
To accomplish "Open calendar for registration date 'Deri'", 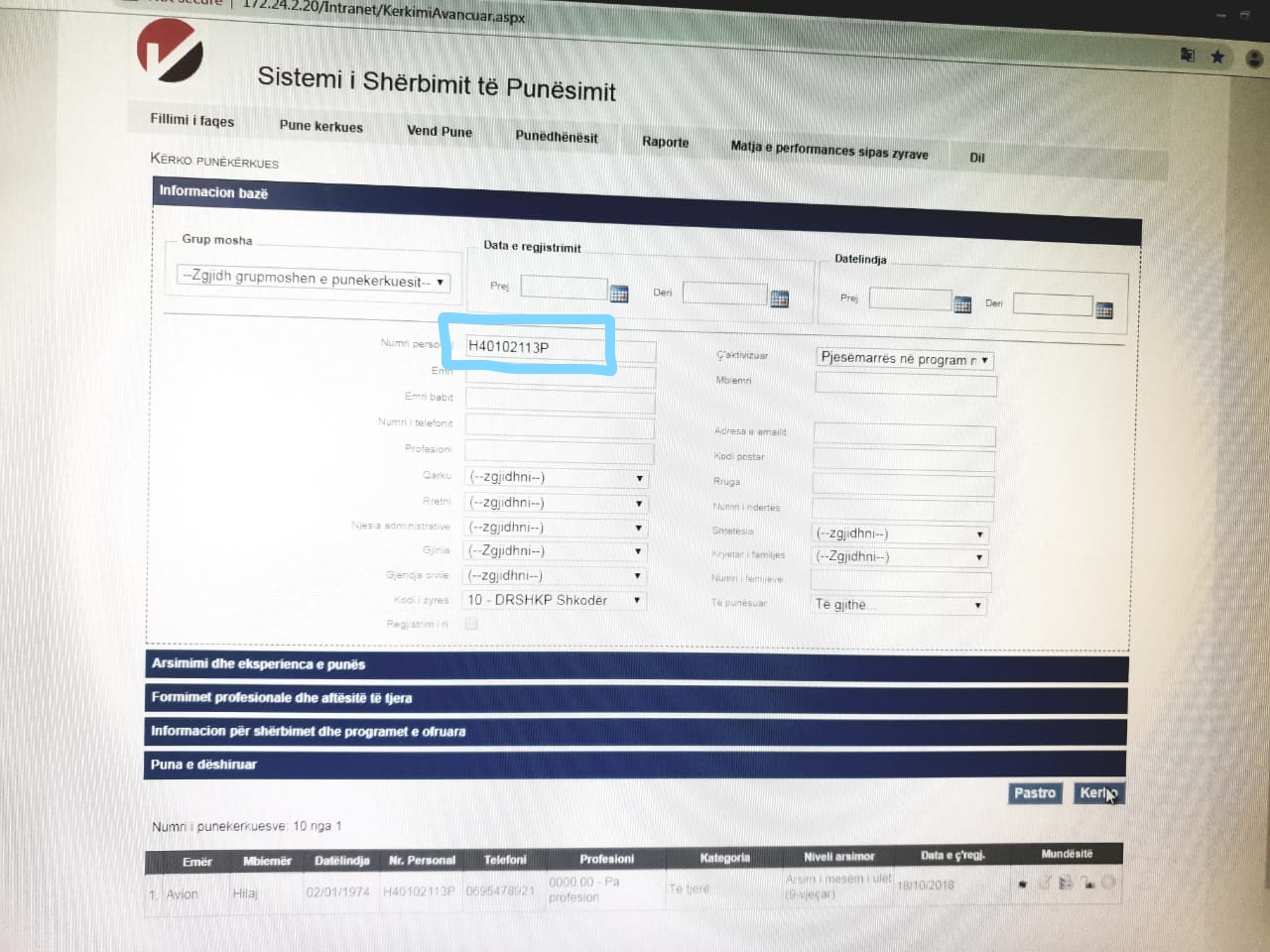I will point(780,298).
